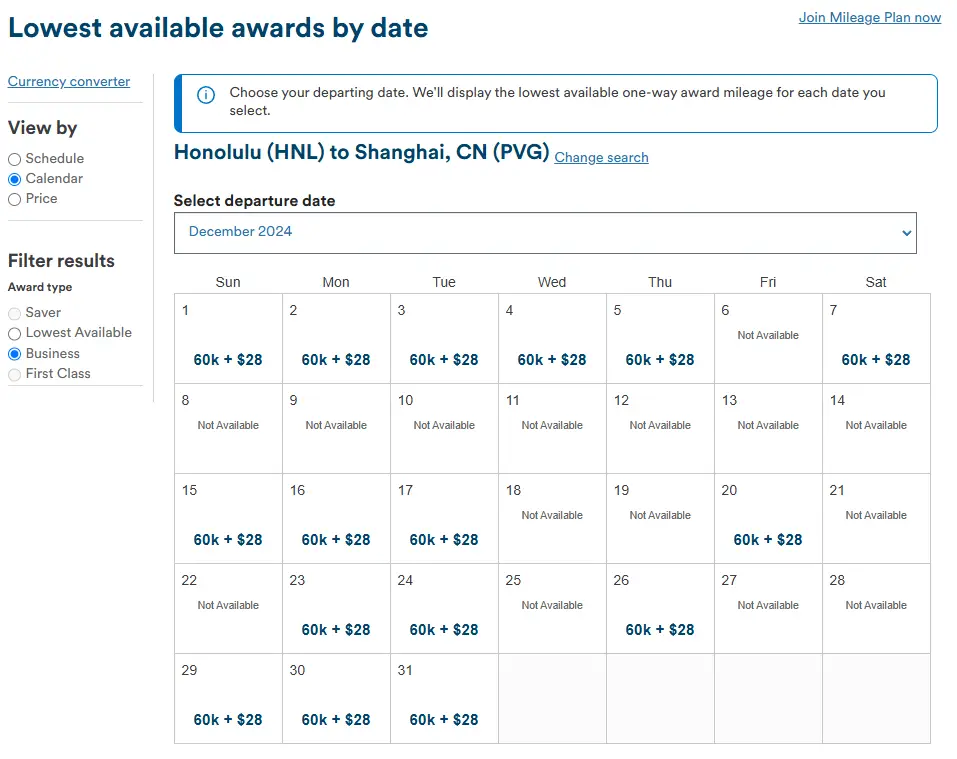This screenshot has width=957, height=759.
Task: Choose December 26 departure date
Action: click(x=660, y=629)
